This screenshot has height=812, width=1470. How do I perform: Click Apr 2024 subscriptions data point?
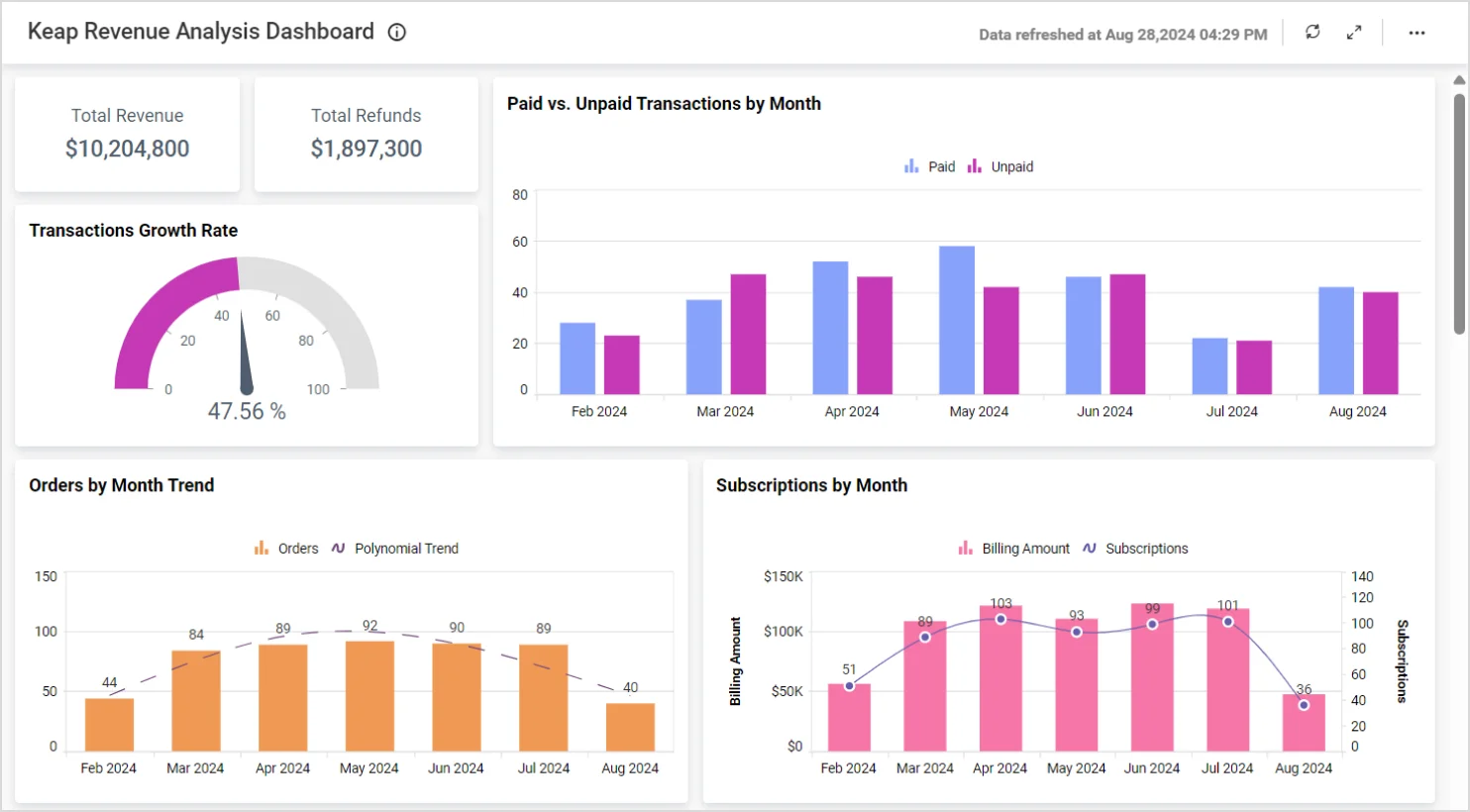click(1000, 619)
